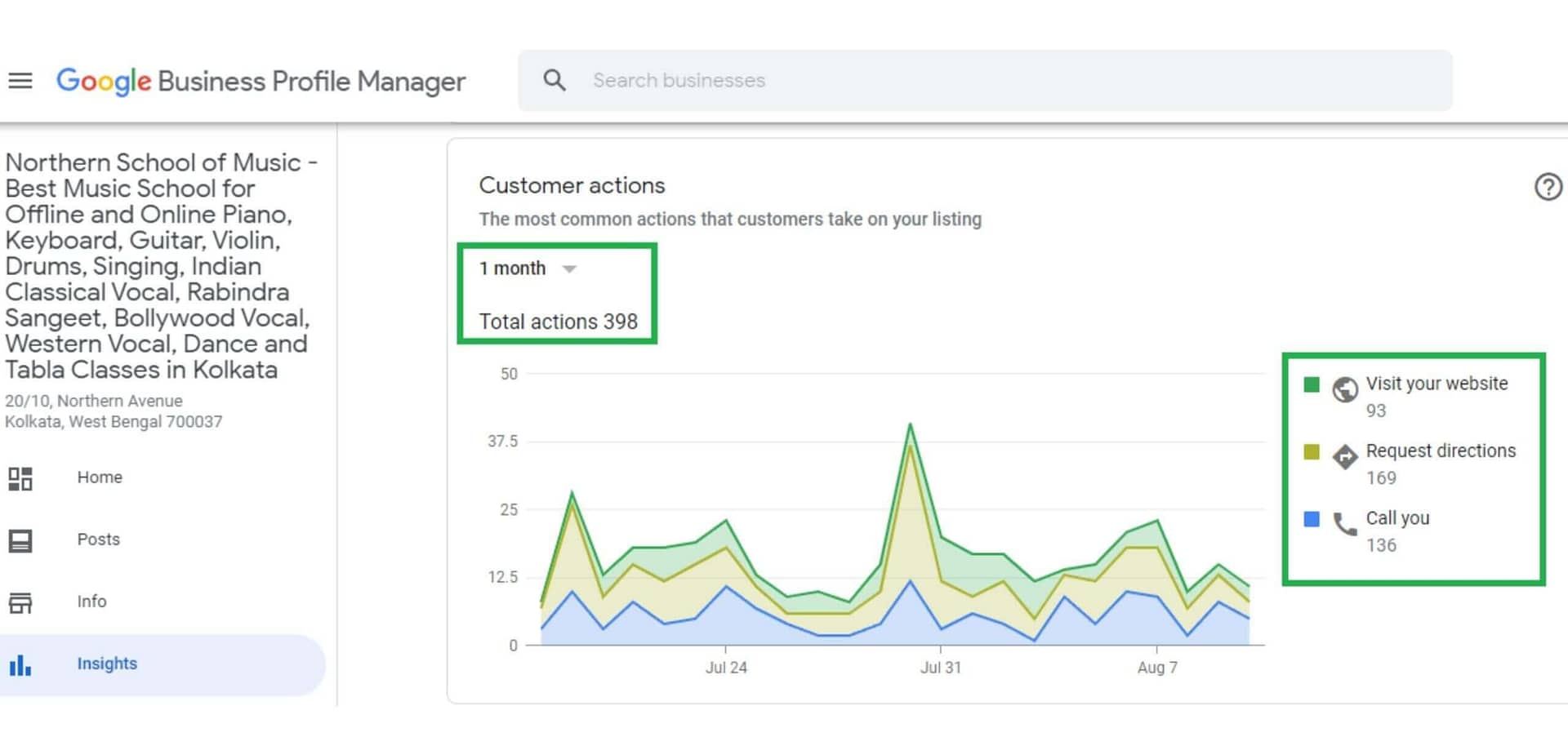This screenshot has height=746, width=1568.
Task: Click the search magnifier icon
Action: coord(555,80)
